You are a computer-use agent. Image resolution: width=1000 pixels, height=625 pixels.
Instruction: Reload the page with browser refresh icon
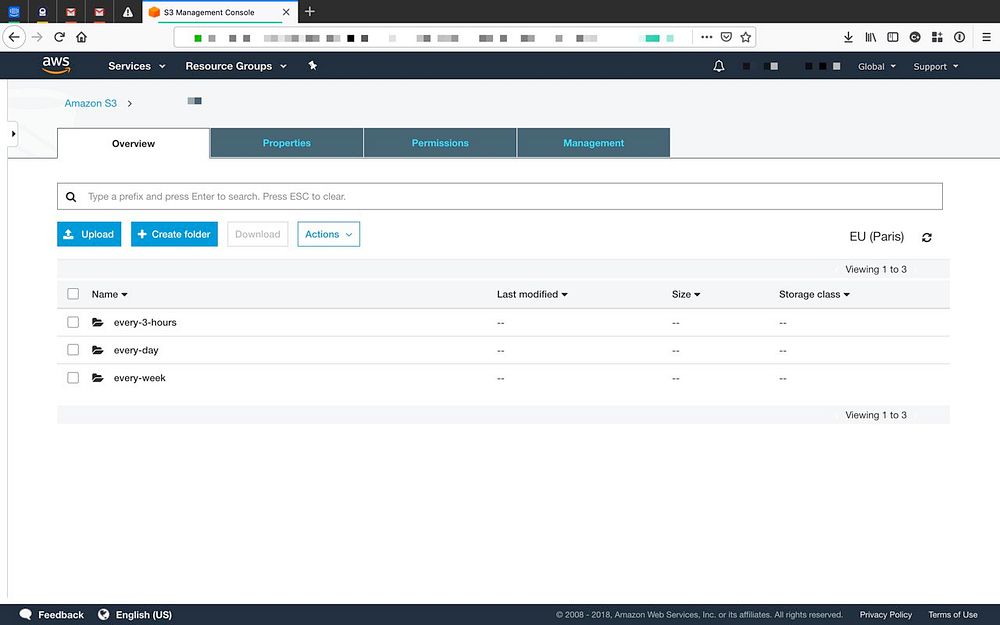[59, 37]
